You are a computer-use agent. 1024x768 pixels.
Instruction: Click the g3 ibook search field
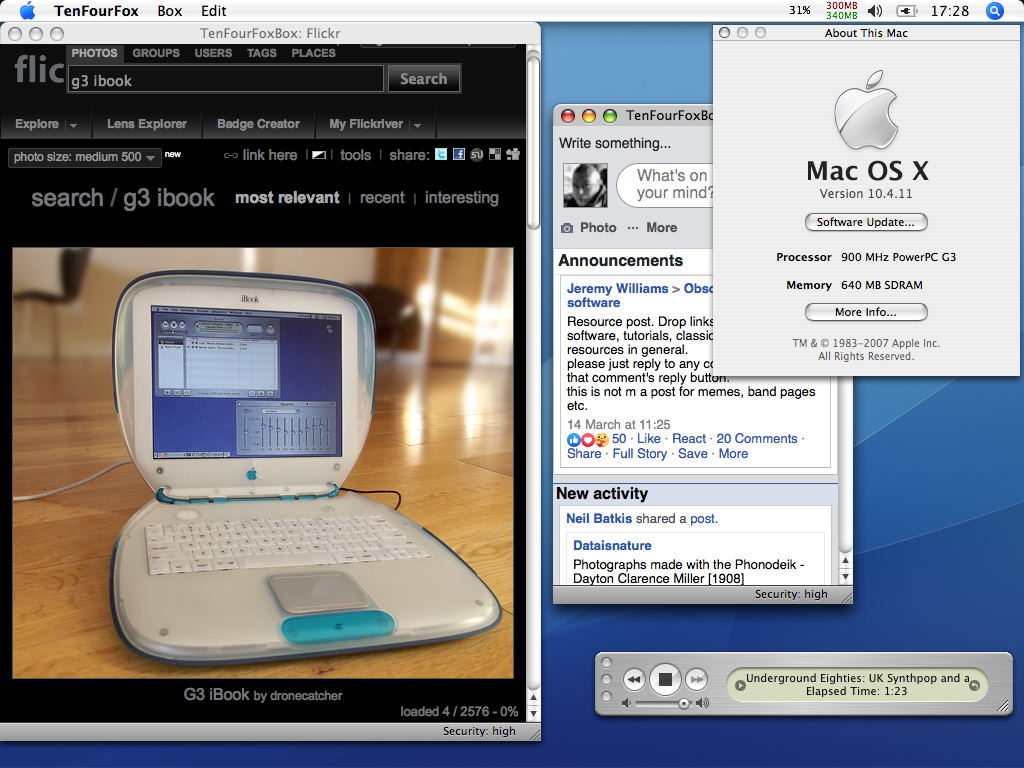(x=225, y=80)
